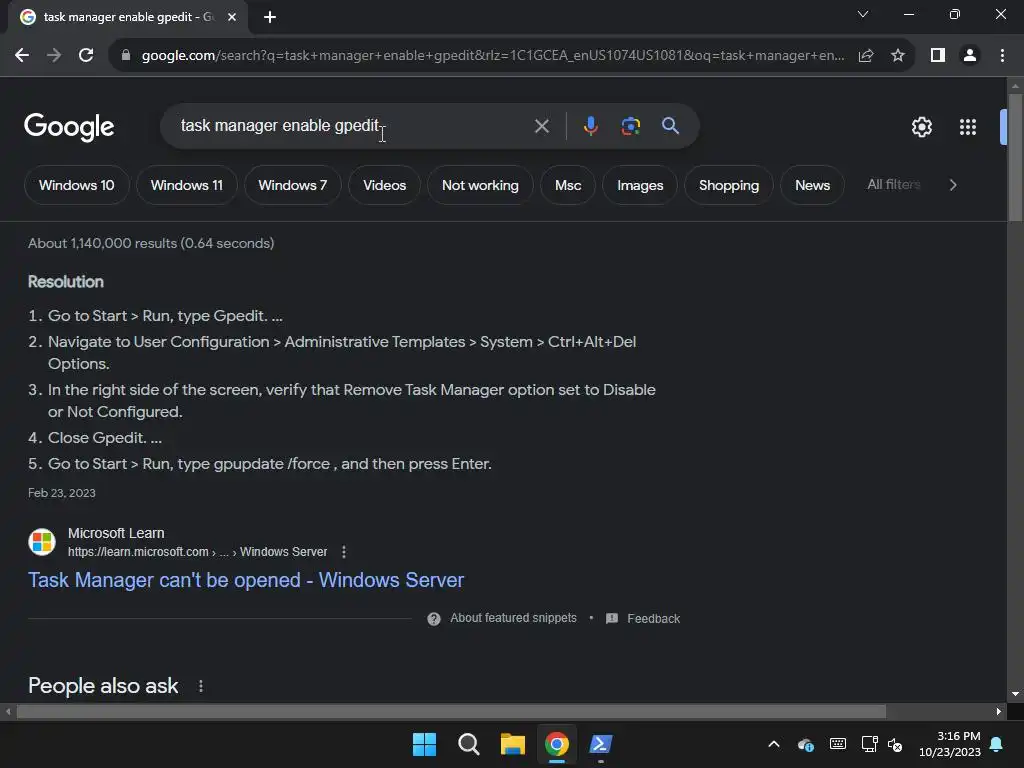Open Microsoft Learn result options menu
1024x768 pixels.
(344, 552)
